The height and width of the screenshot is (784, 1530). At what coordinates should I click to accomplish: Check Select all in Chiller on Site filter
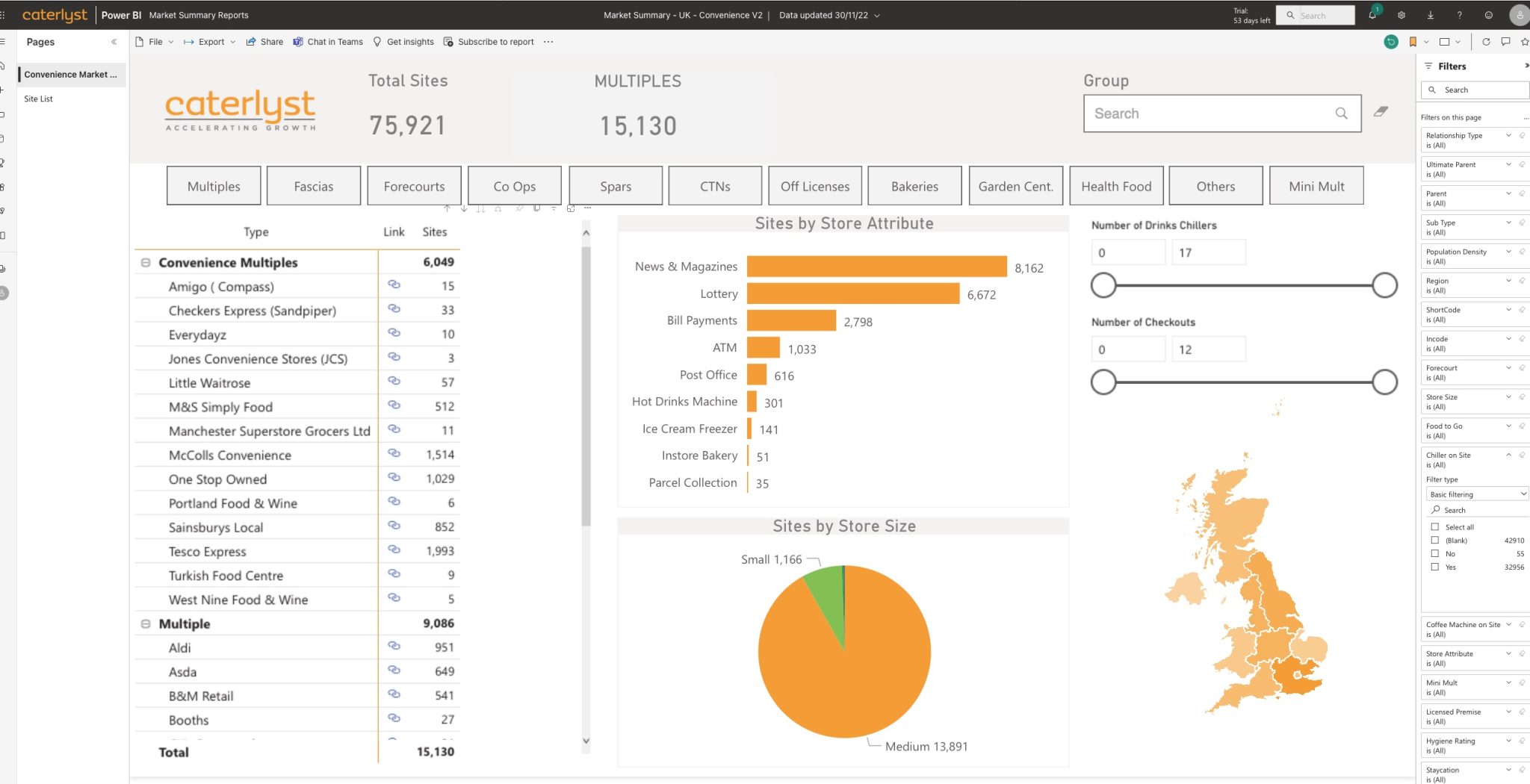pyautogui.click(x=1435, y=526)
